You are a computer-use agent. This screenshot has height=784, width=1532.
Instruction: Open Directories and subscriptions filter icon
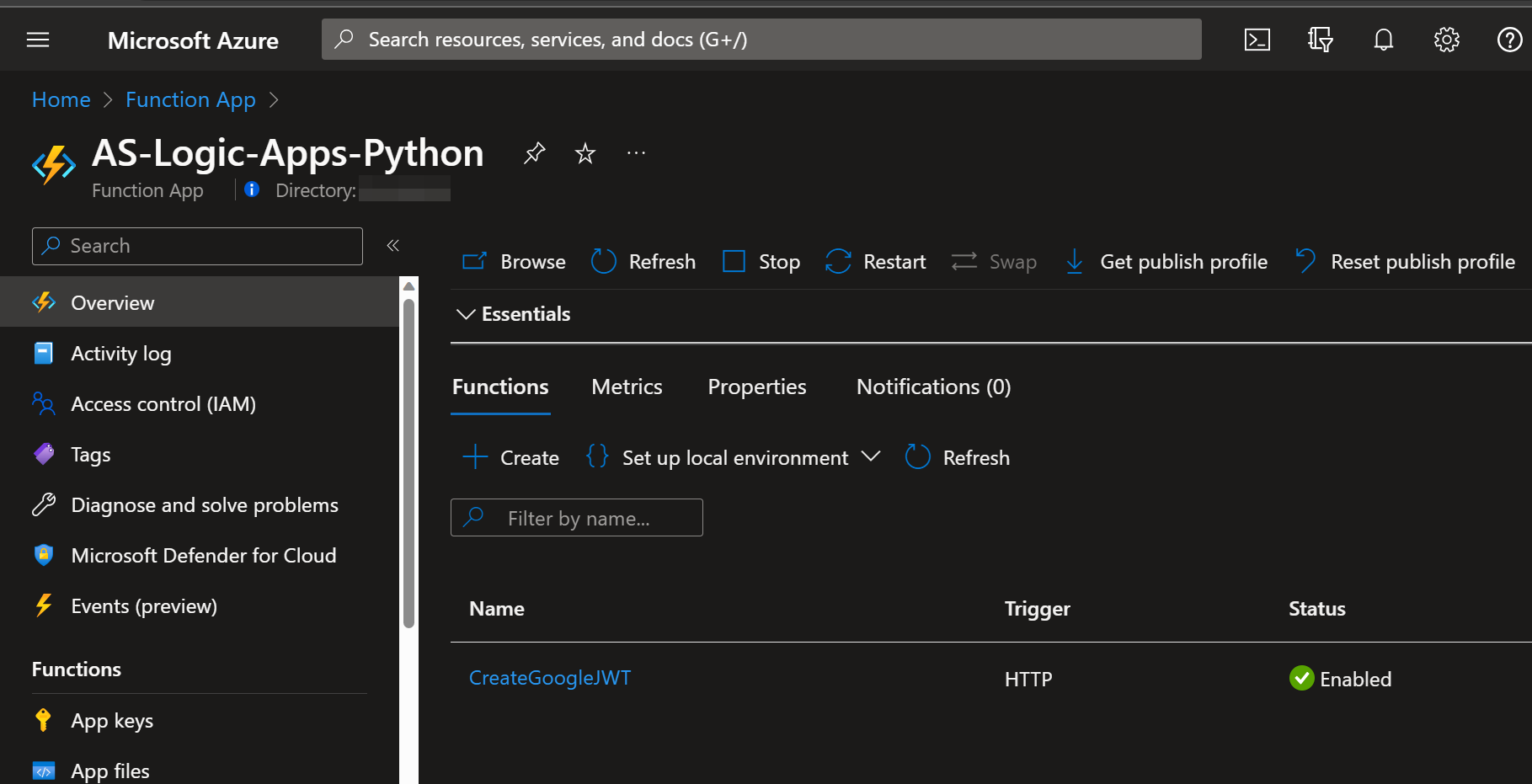pyautogui.click(x=1320, y=40)
